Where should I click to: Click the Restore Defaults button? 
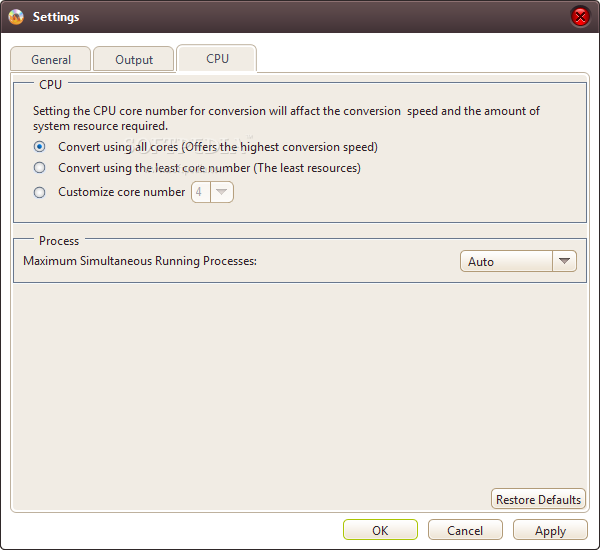click(x=538, y=499)
